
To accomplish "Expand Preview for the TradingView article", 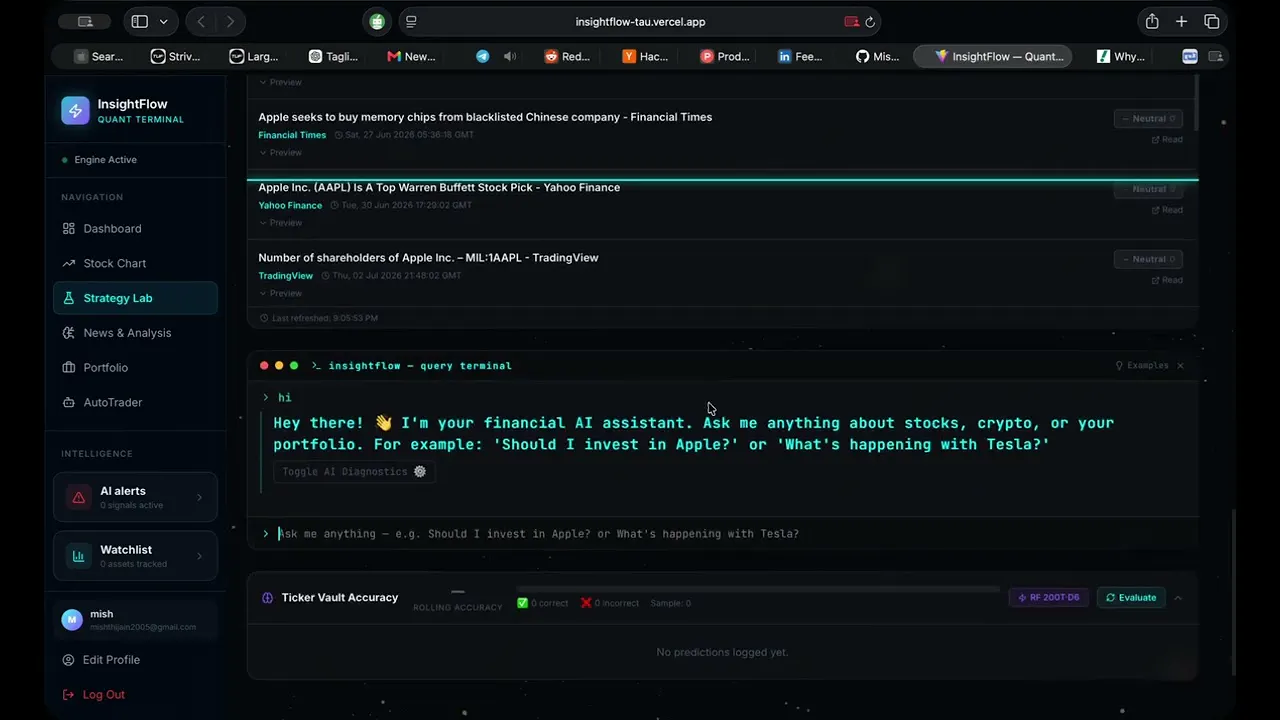I will pyautogui.click(x=281, y=293).
